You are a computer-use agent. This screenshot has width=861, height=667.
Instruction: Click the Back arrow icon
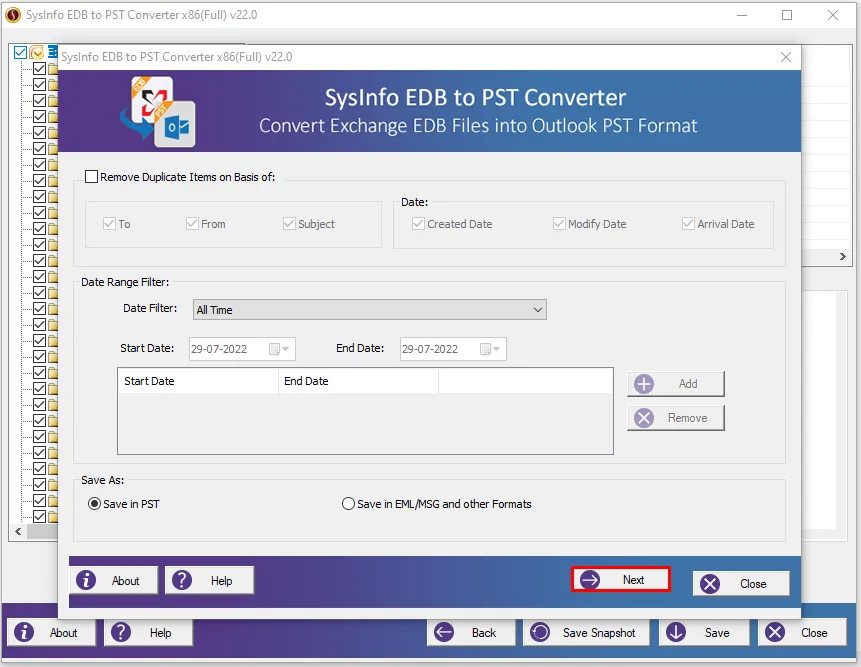445,633
